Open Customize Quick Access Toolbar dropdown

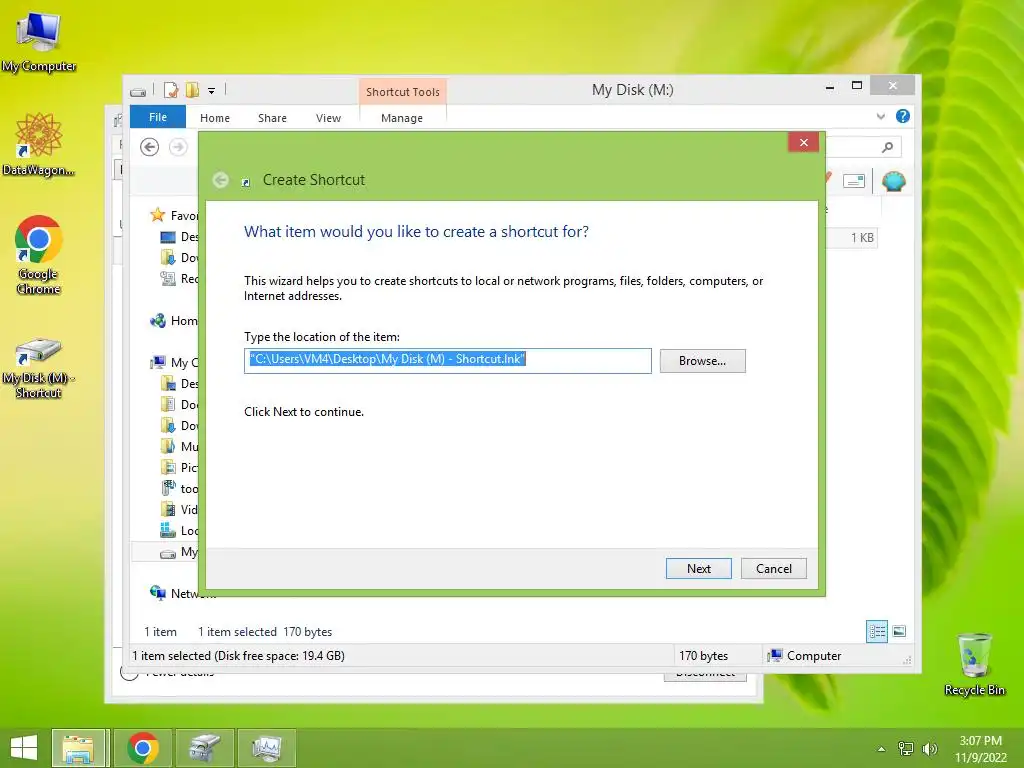tap(212, 91)
